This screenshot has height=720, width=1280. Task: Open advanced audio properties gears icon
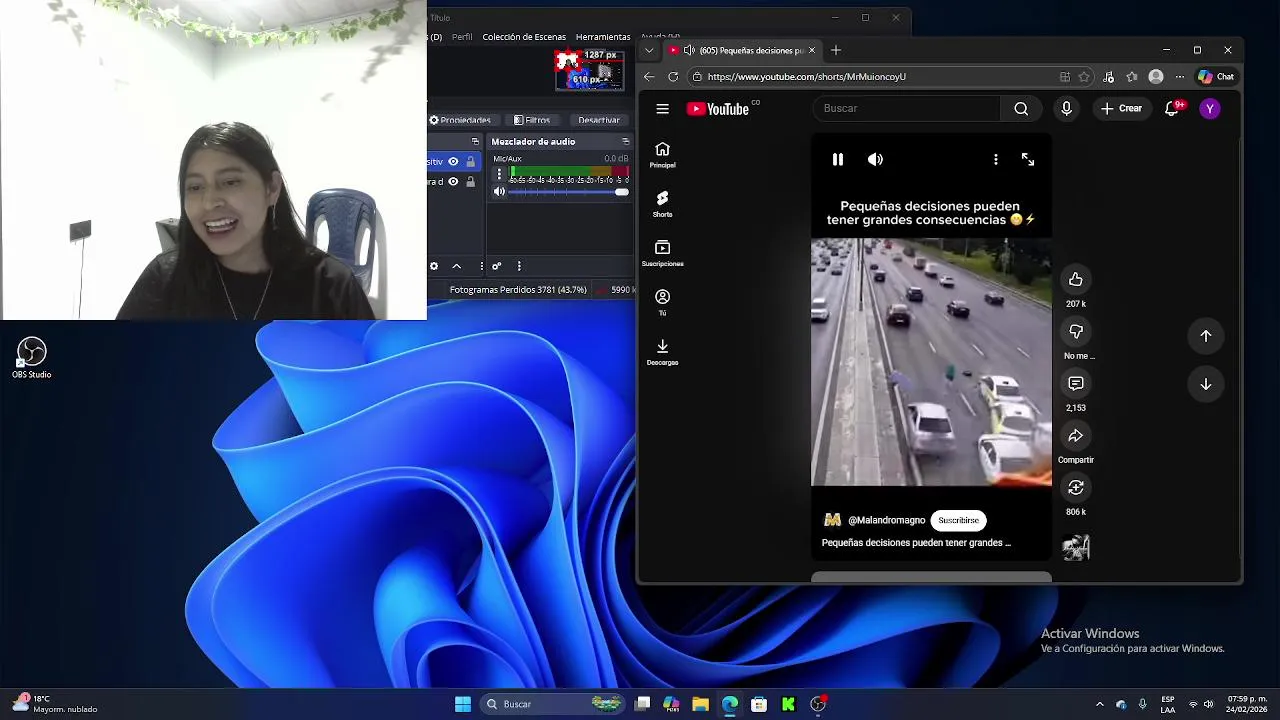coord(496,266)
